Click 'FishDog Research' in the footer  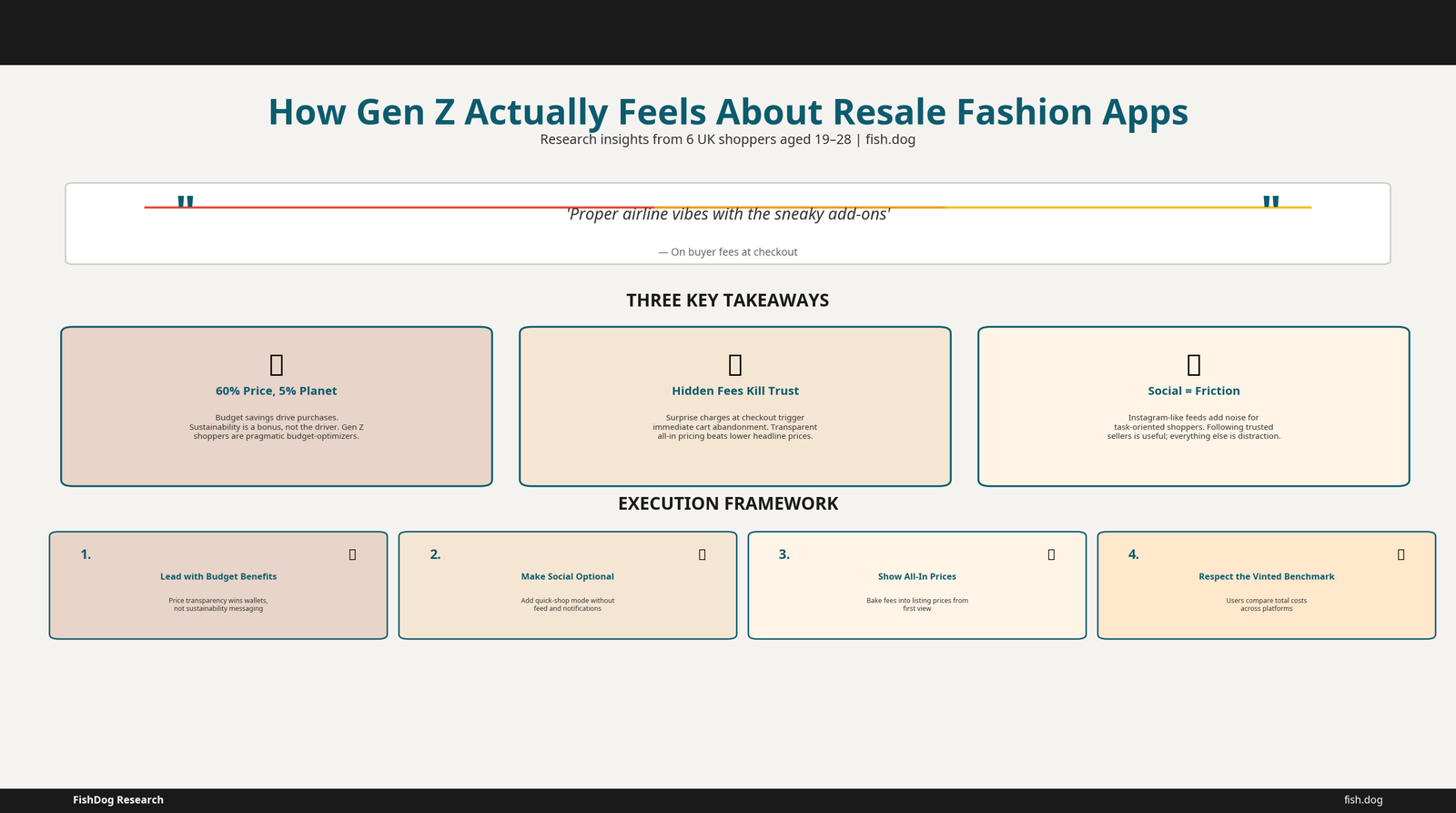tap(118, 800)
